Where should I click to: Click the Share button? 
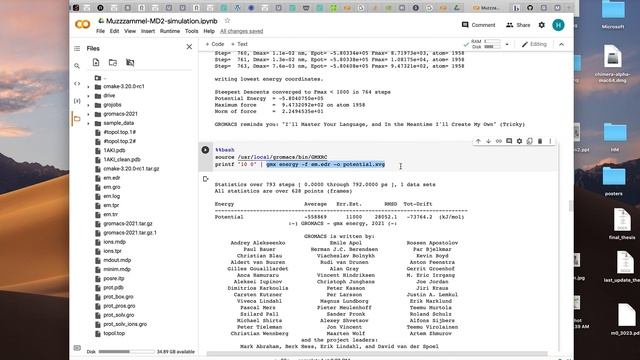518,25
